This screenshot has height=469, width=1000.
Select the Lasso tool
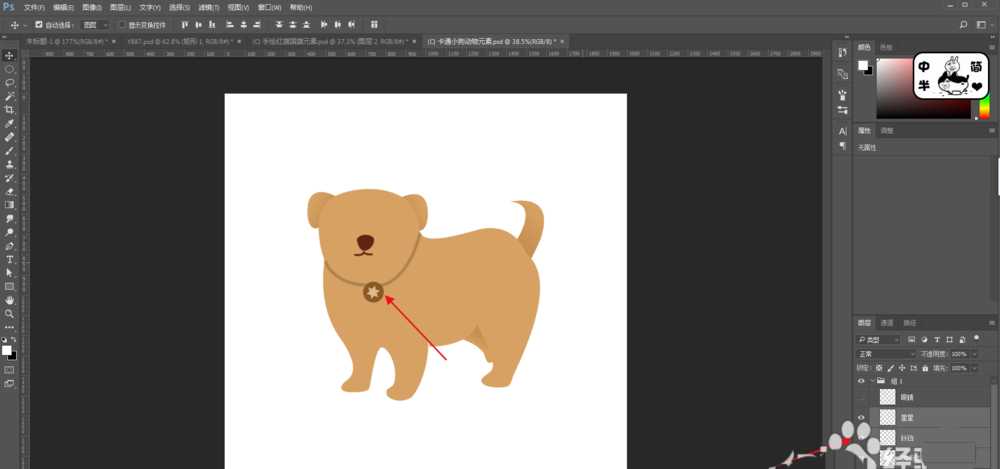coord(10,82)
